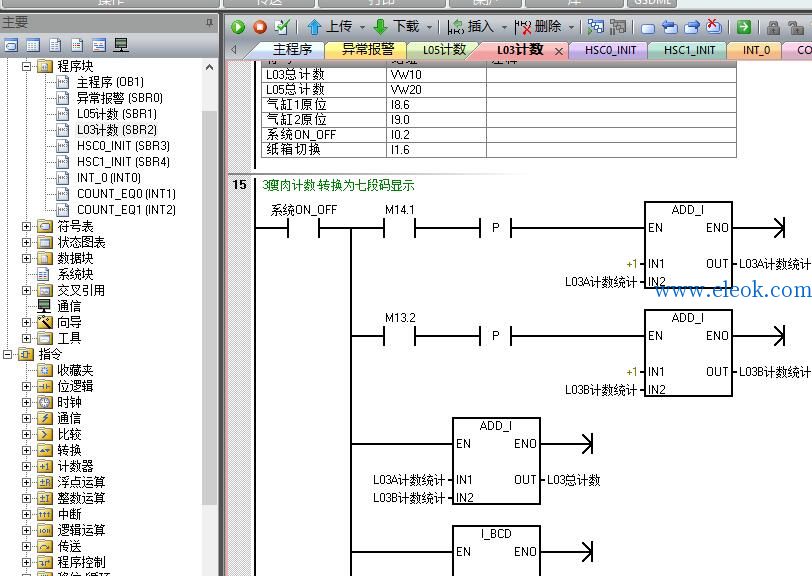812x576 pixels.
Task: Open data block icon in navigation bar
Action: (55, 46)
